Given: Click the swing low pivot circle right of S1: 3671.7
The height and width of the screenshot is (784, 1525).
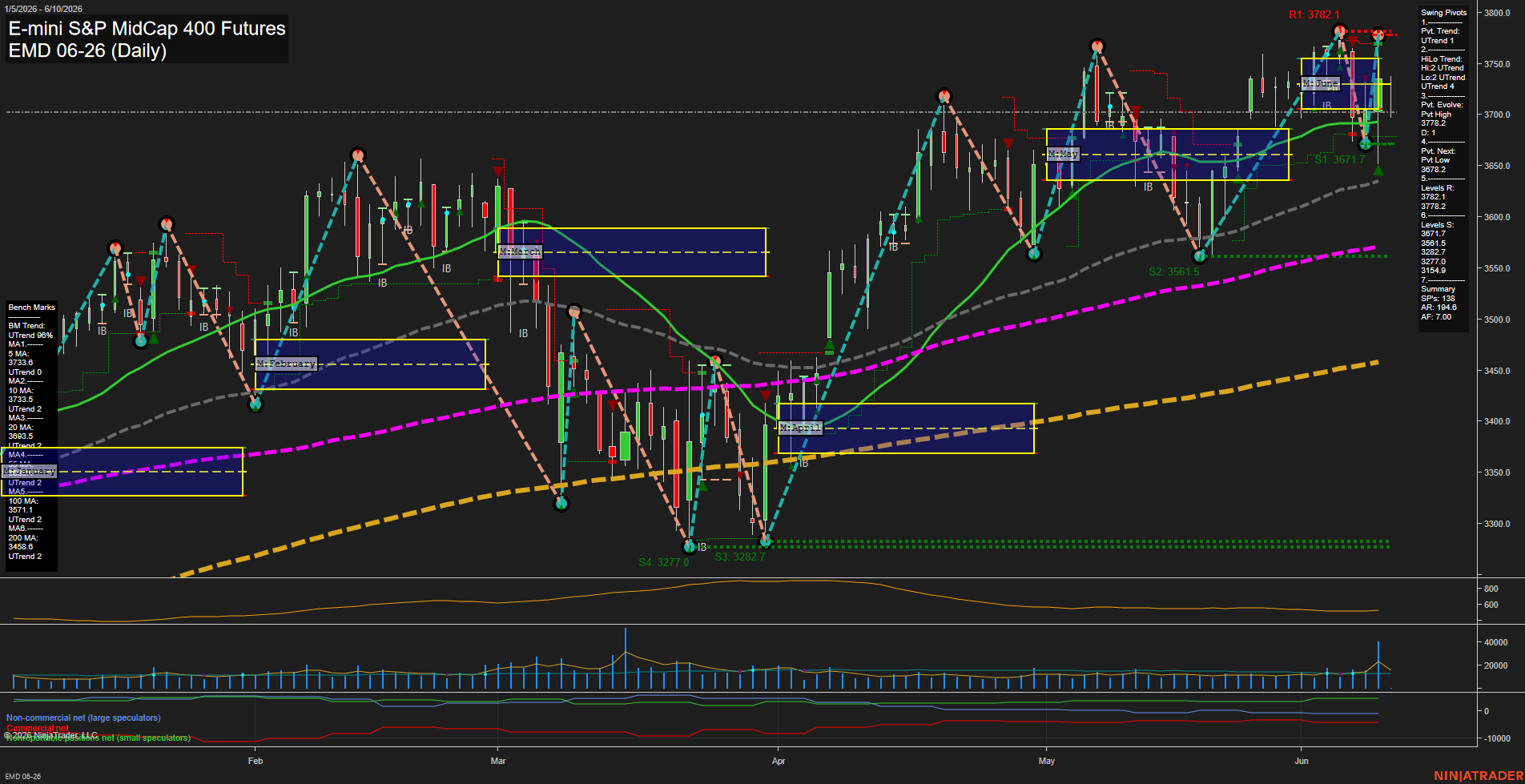Looking at the screenshot, I should pyautogui.click(x=1366, y=143).
